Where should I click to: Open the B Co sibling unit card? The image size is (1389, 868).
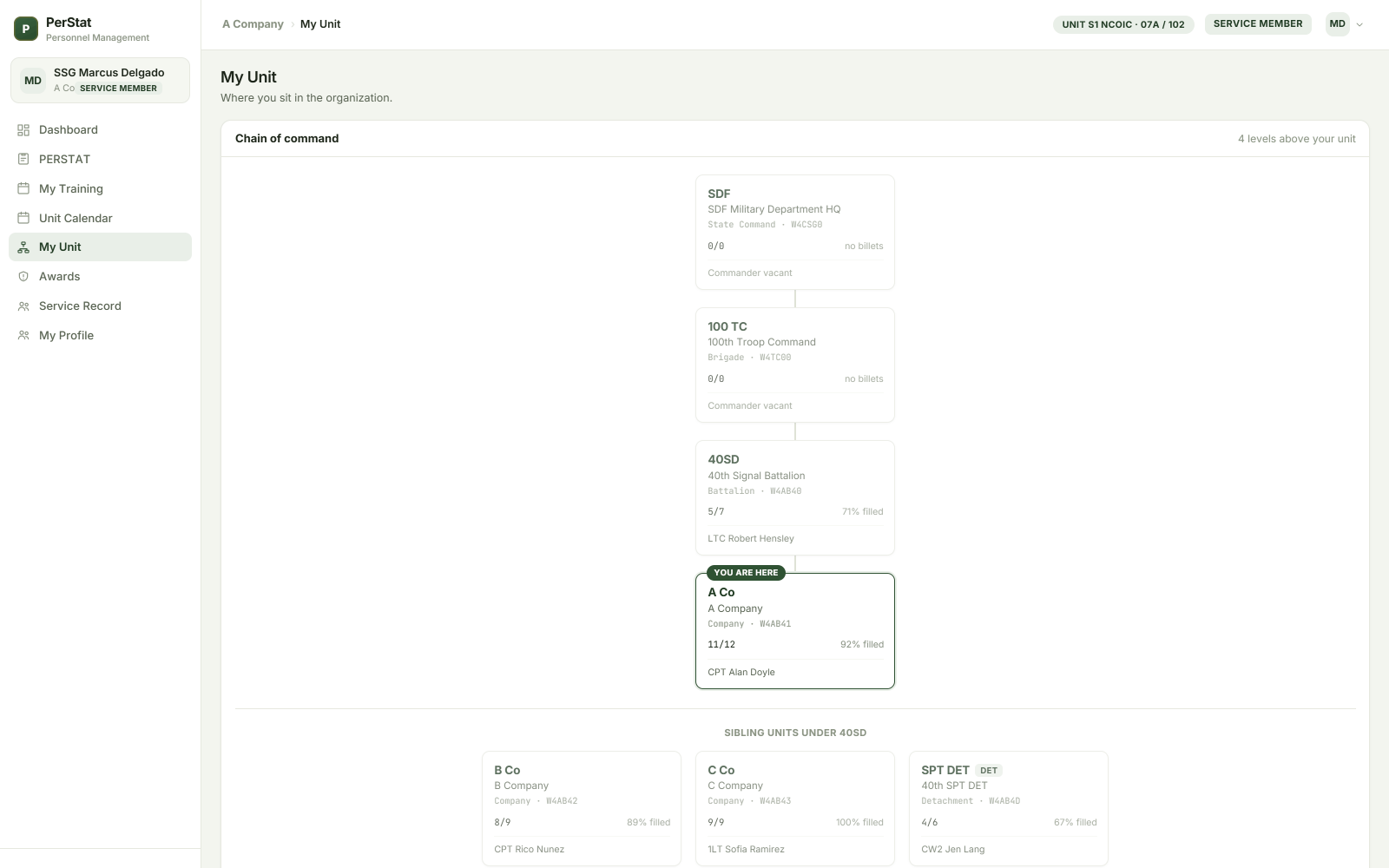(582, 808)
